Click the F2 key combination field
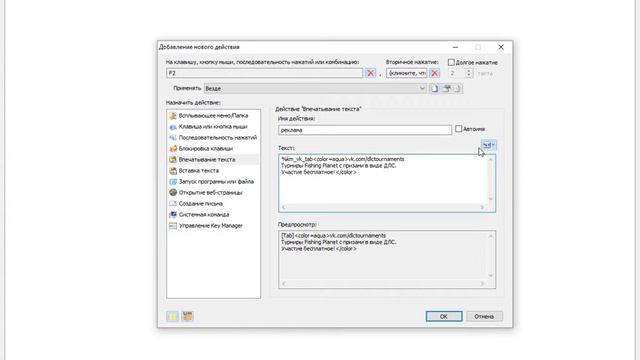Viewport: 640px width, 360px height. click(264, 73)
